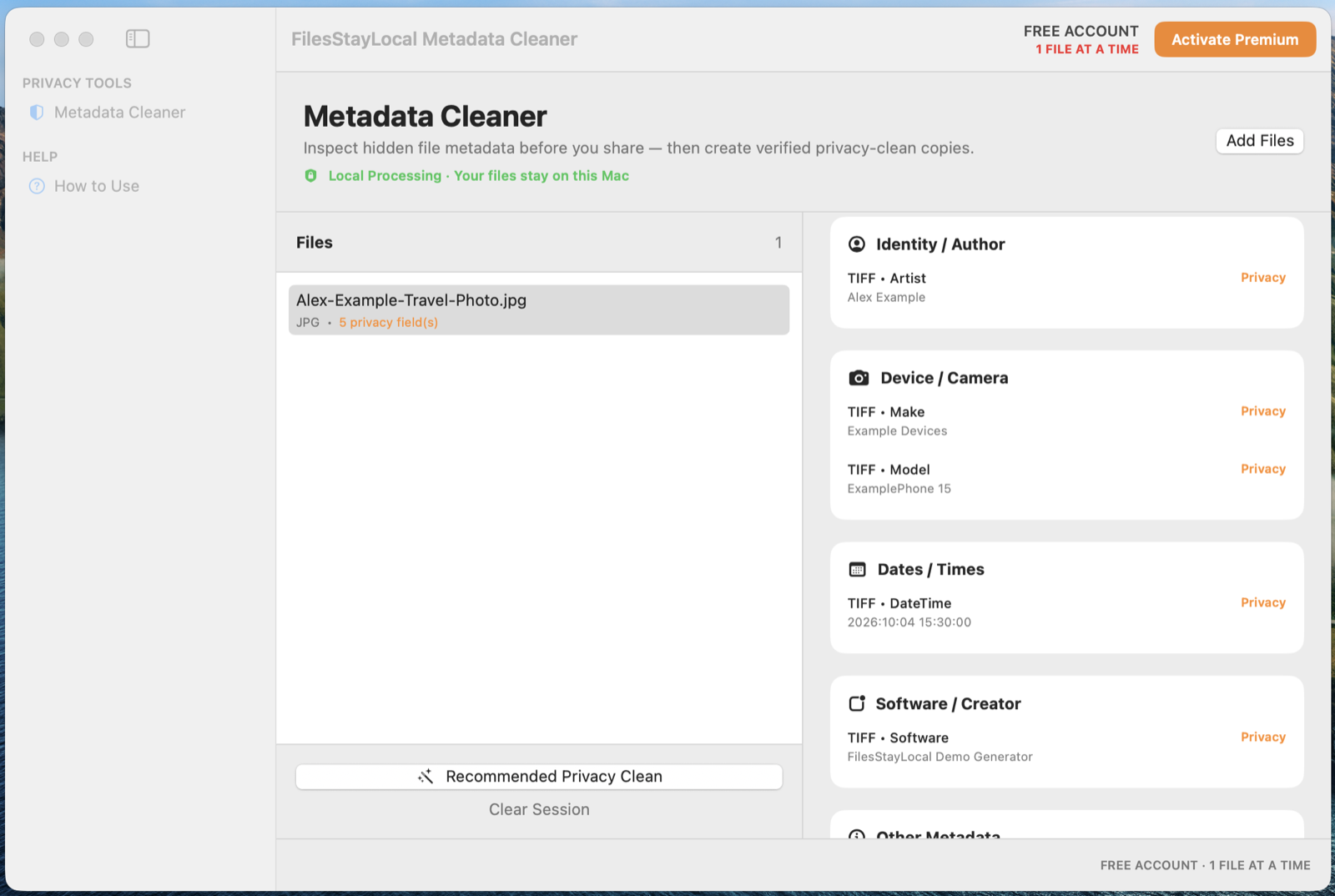This screenshot has height=896, width=1335.
Task: Click the 'FilesStayLocal Metadata Cleaner' window title
Action: 434,39
